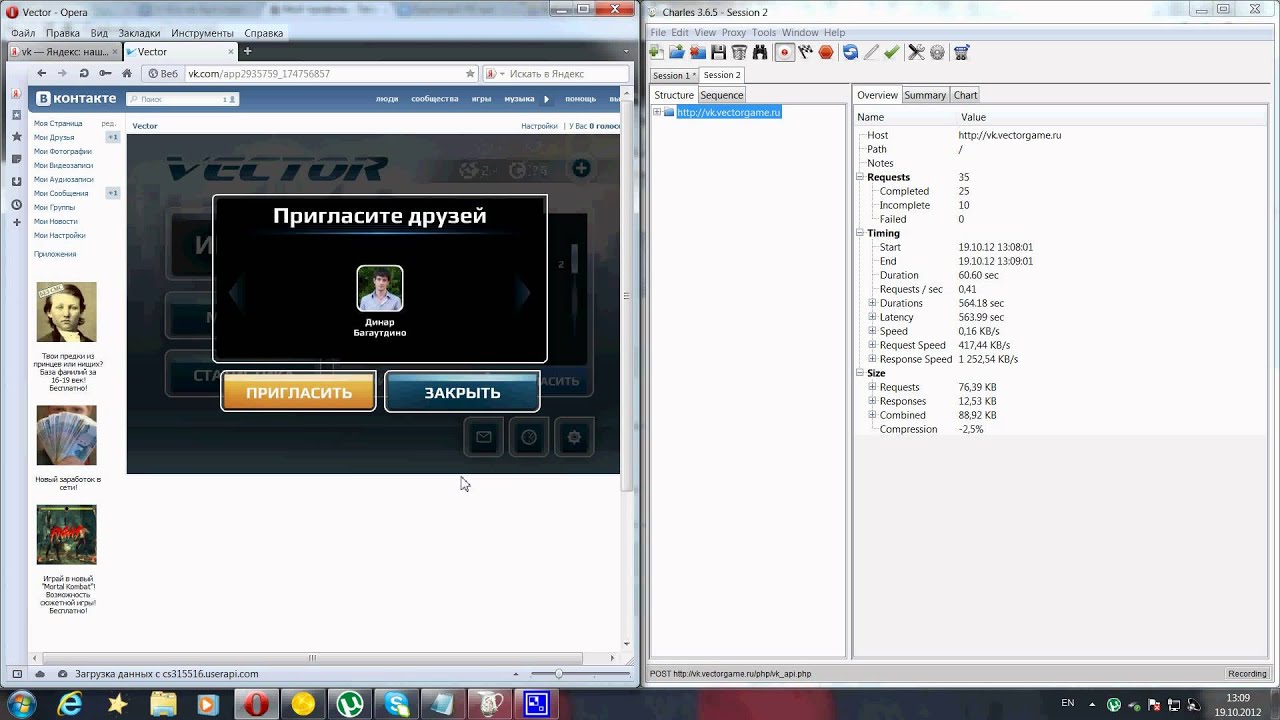Expand the vk.vectorgame.ru tree node
Screen dimensions: 1280x720
(657, 112)
